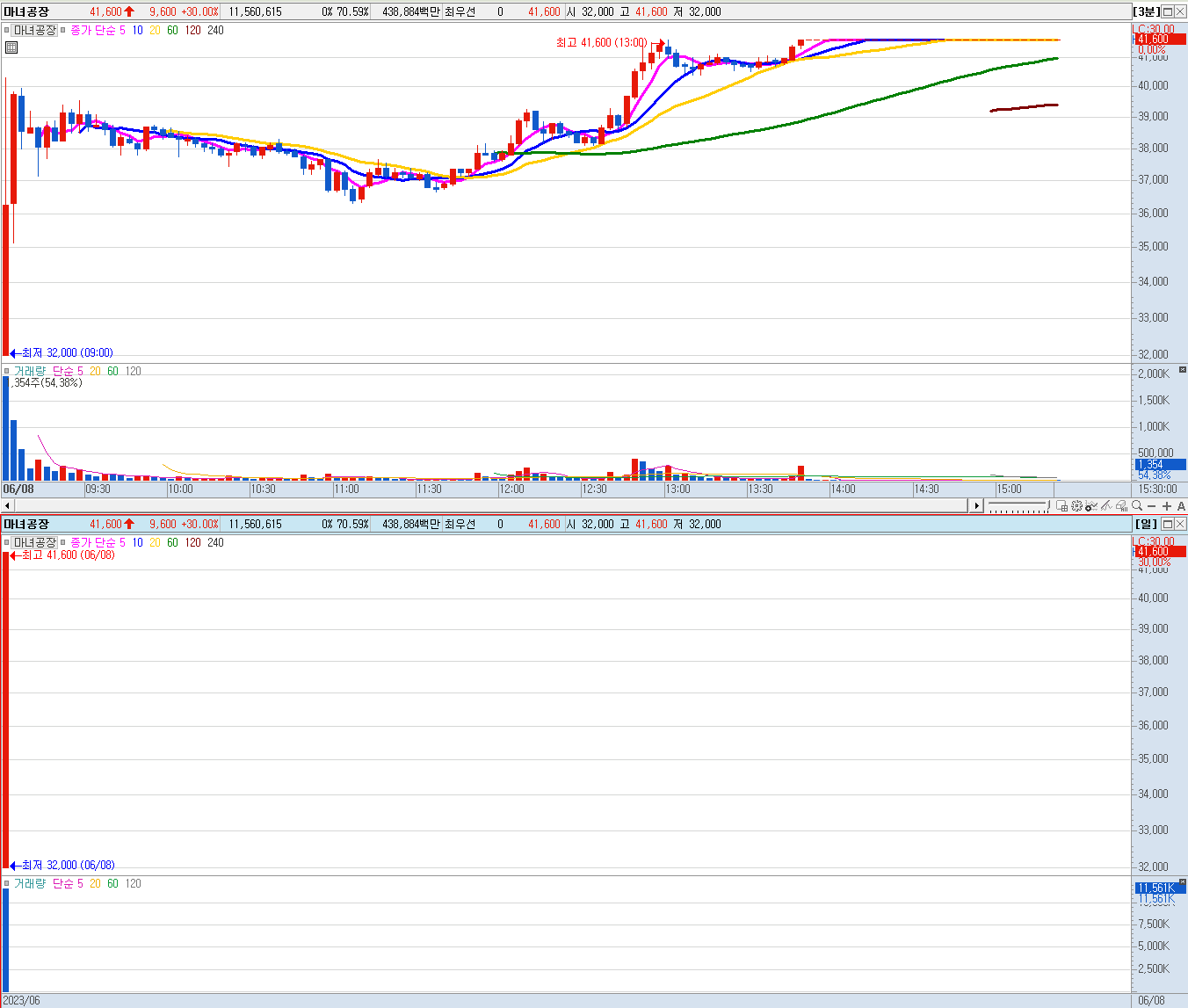1188x1008 pixels.
Task: Toggle square marker left of 마녀공장 in upper chart
Action: coord(6,30)
